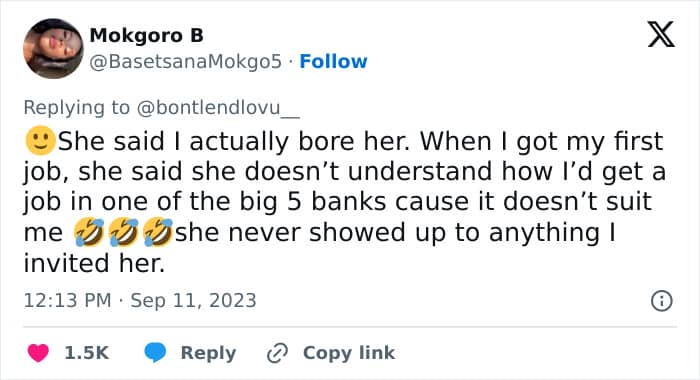Click the chain link icon
This screenshot has height=380, width=700.
point(277,353)
